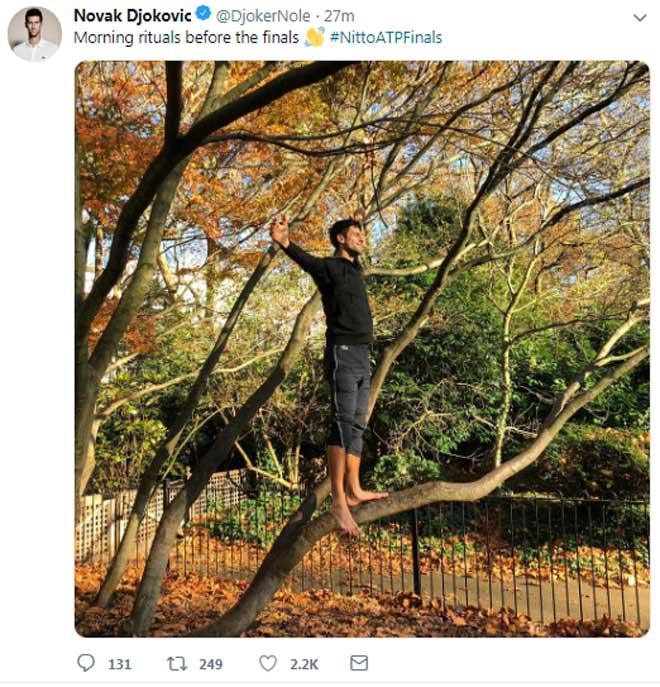The image size is (660, 687).
Task: Click the 249 retweets count
Action: tap(211, 665)
